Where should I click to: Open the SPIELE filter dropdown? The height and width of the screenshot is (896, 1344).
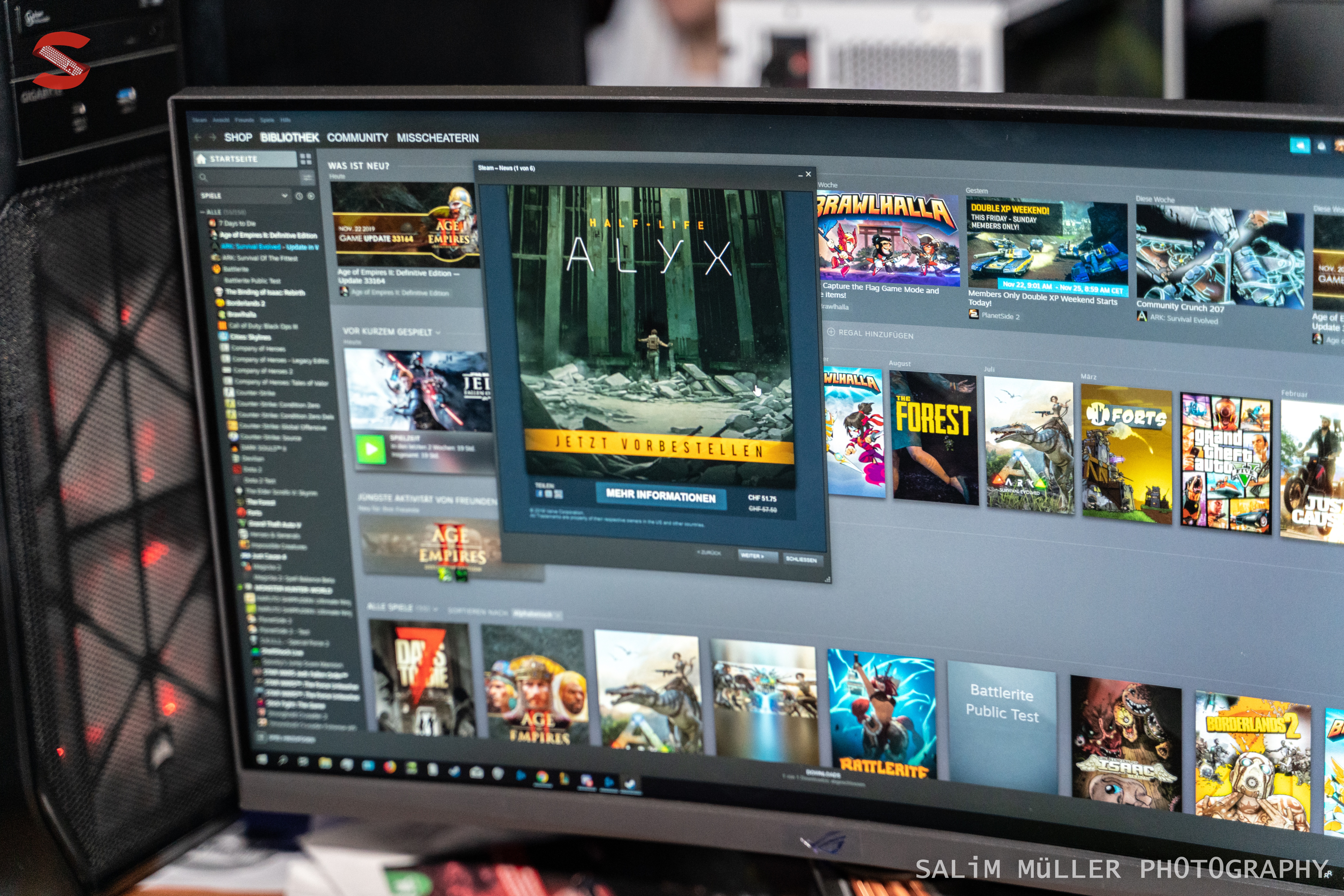point(284,196)
